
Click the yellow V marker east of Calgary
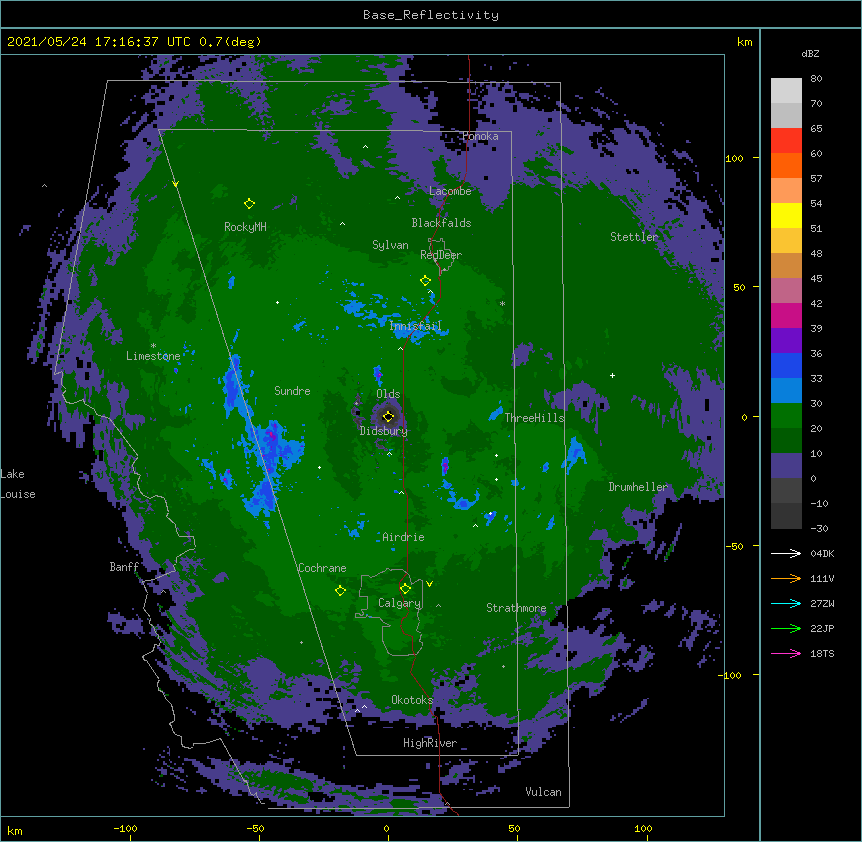pyautogui.click(x=429, y=584)
